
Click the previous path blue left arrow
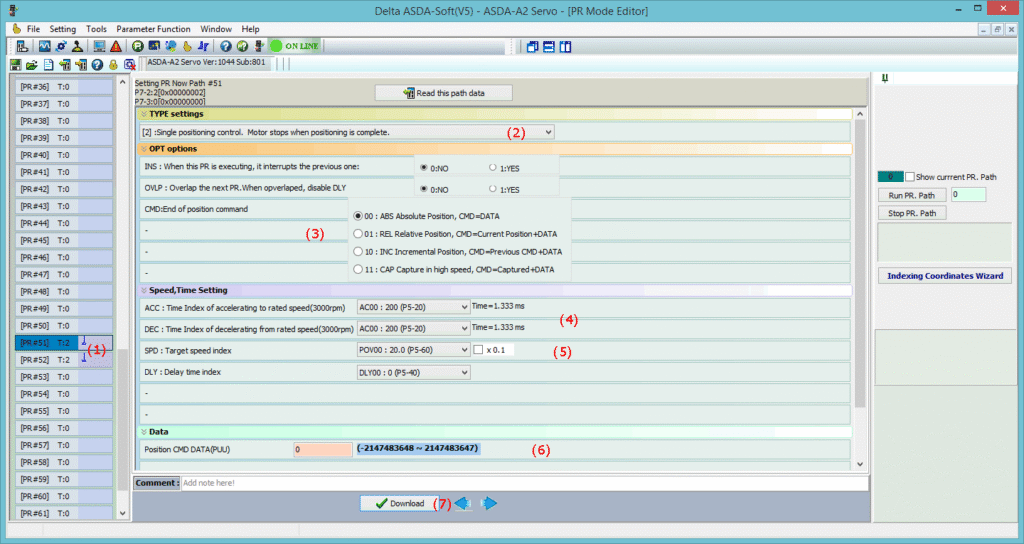coord(462,504)
